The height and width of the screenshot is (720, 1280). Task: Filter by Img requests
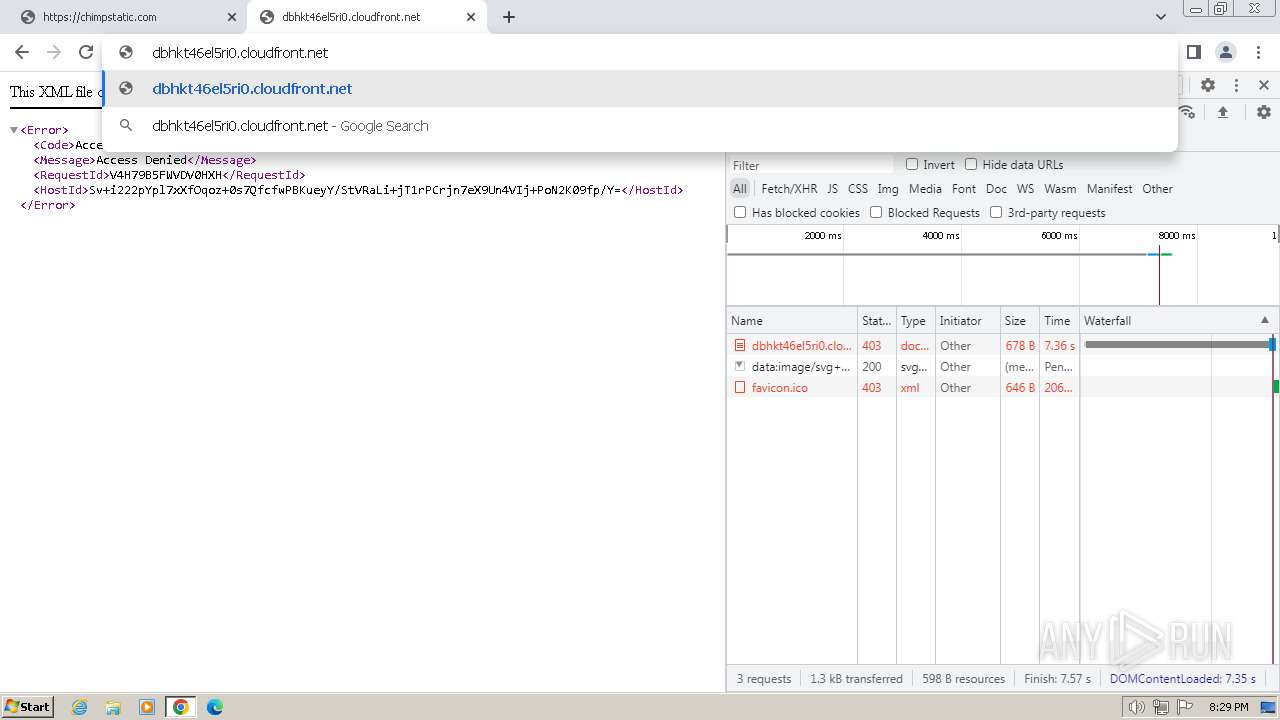888,189
